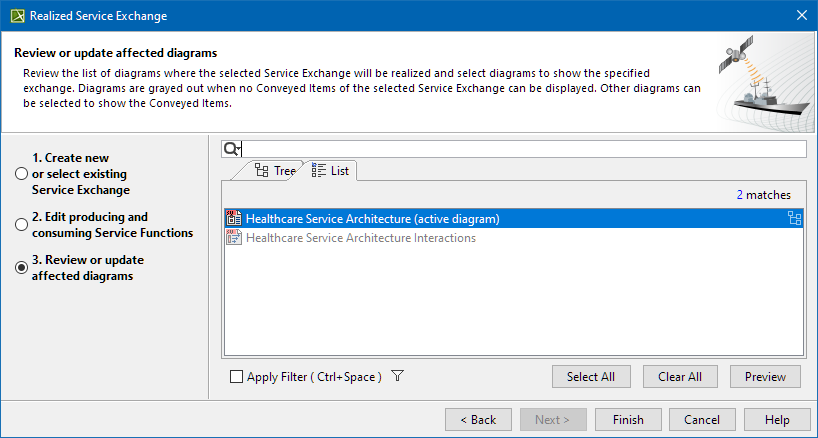
Task: Click the satellite and ship wizard image
Action: click(x=764, y=83)
